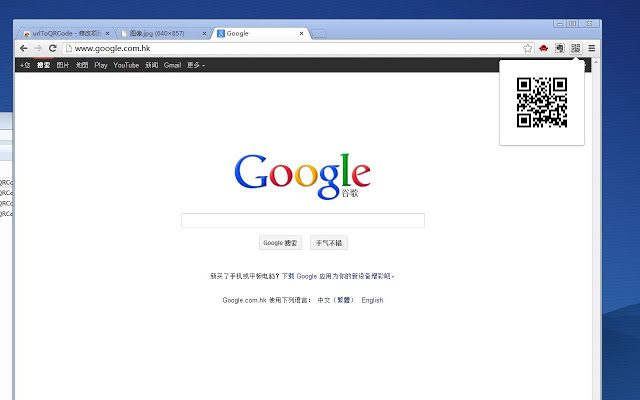Click the page scrollbar up arrow
The image size is (640, 400).
point(596,62)
